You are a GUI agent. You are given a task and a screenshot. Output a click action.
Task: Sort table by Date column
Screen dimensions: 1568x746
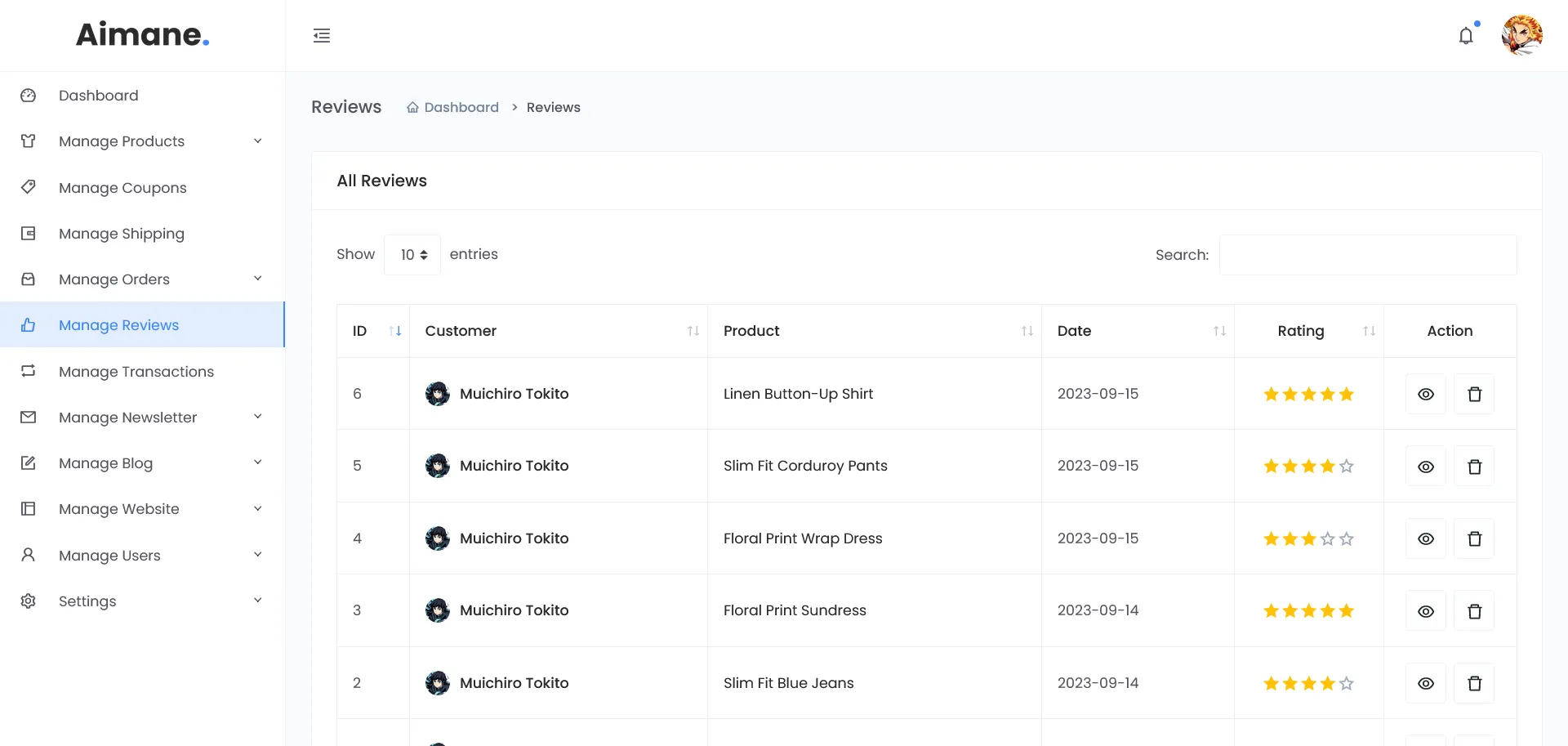(x=1138, y=331)
